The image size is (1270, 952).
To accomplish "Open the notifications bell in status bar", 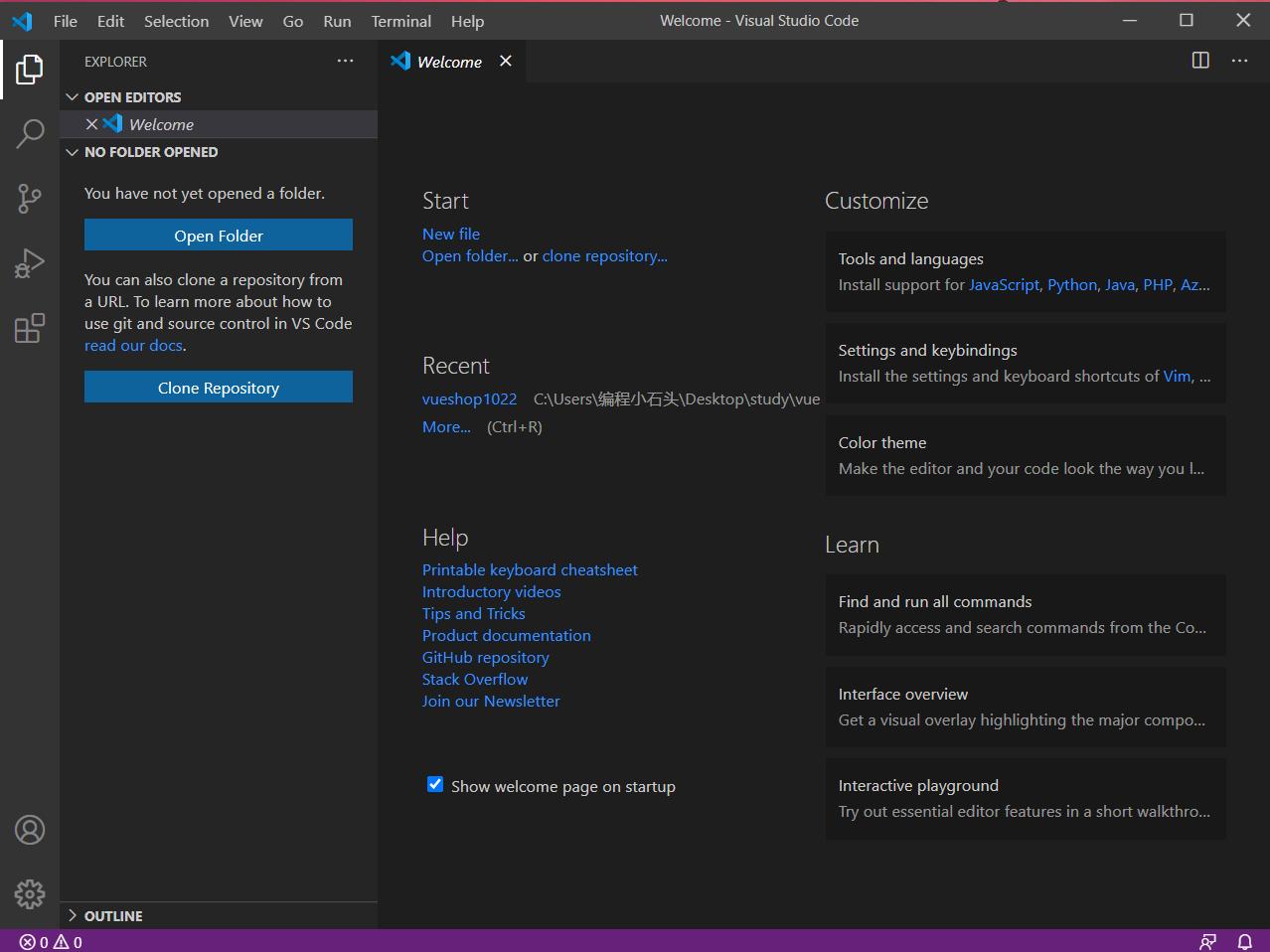I will coord(1244,942).
